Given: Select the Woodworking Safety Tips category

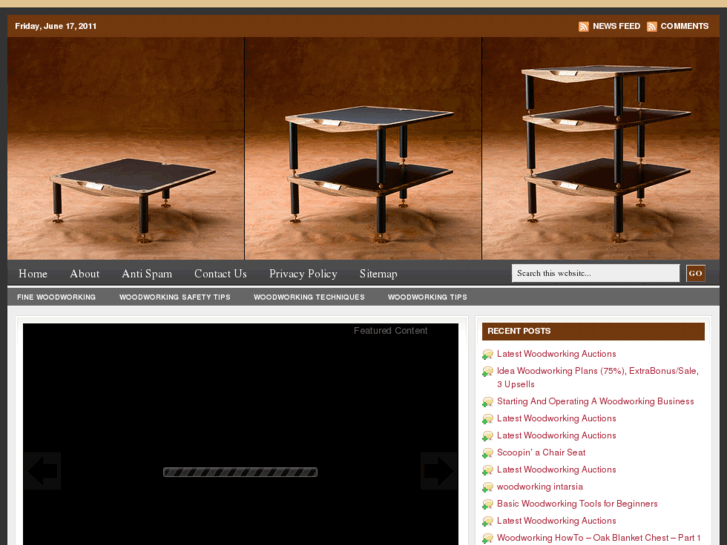Looking at the screenshot, I should coord(175,297).
